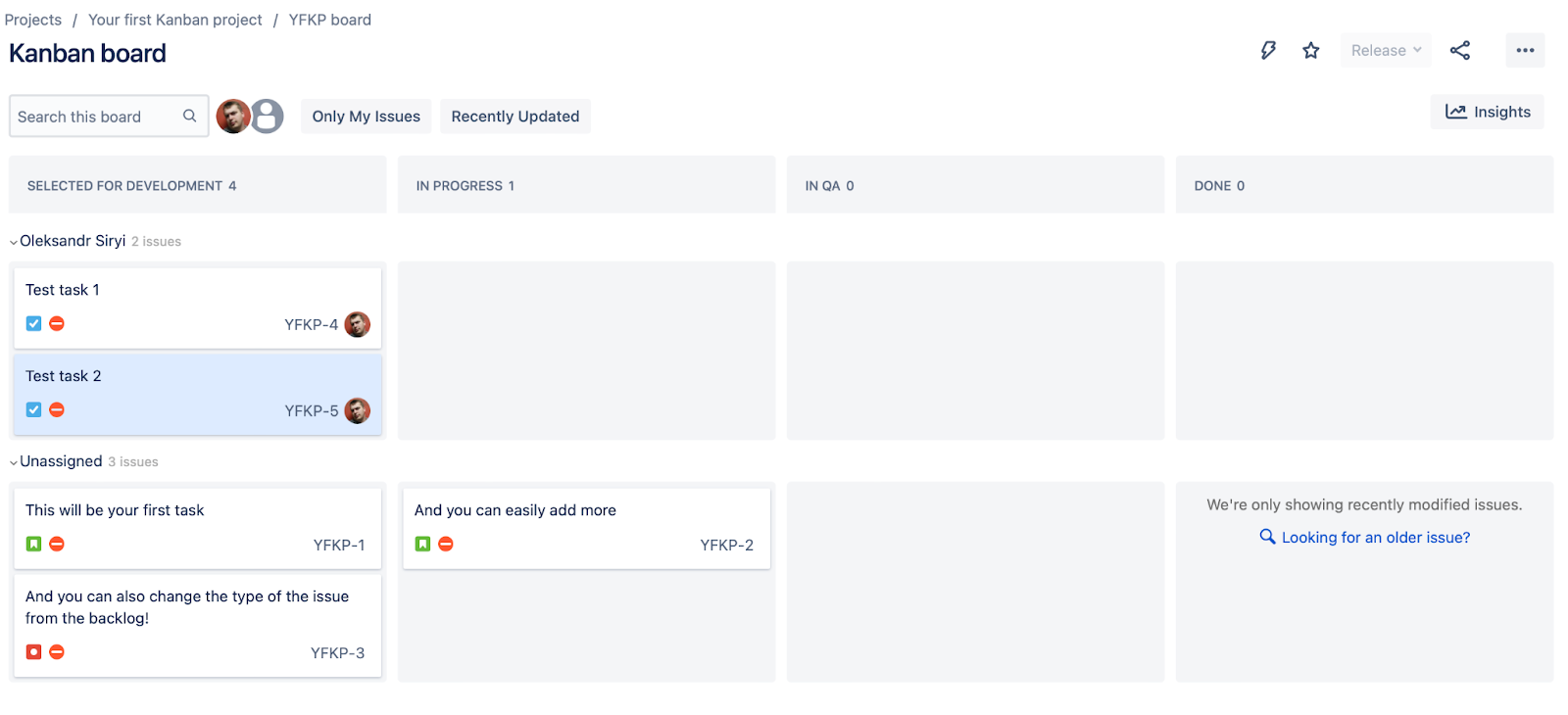
Task: Click the automation lightning bolt icon
Action: [1268, 50]
